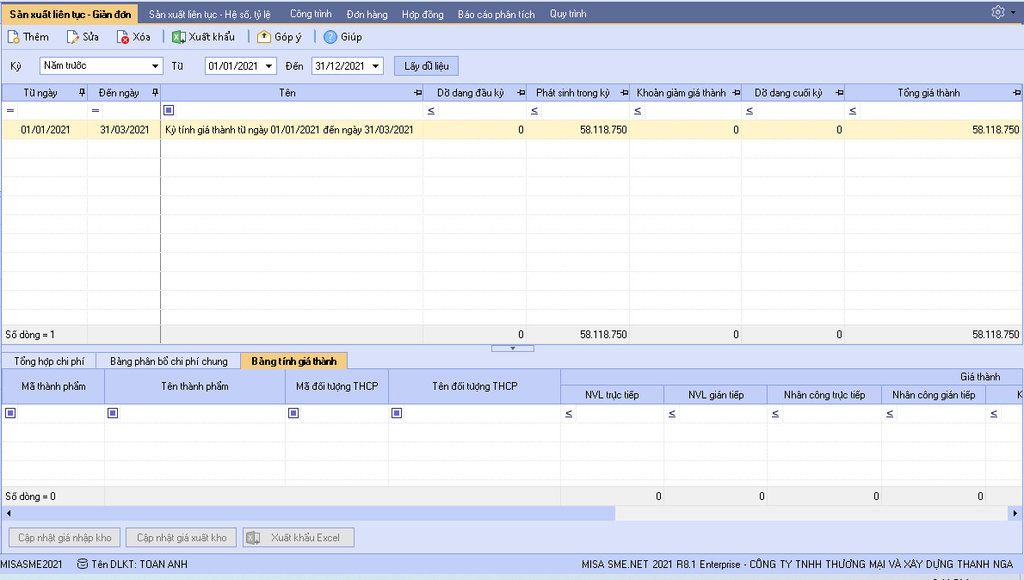This screenshot has height=580, width=1024.
Task: Click the scrollbar left arrow
Action: coord(8,513)
